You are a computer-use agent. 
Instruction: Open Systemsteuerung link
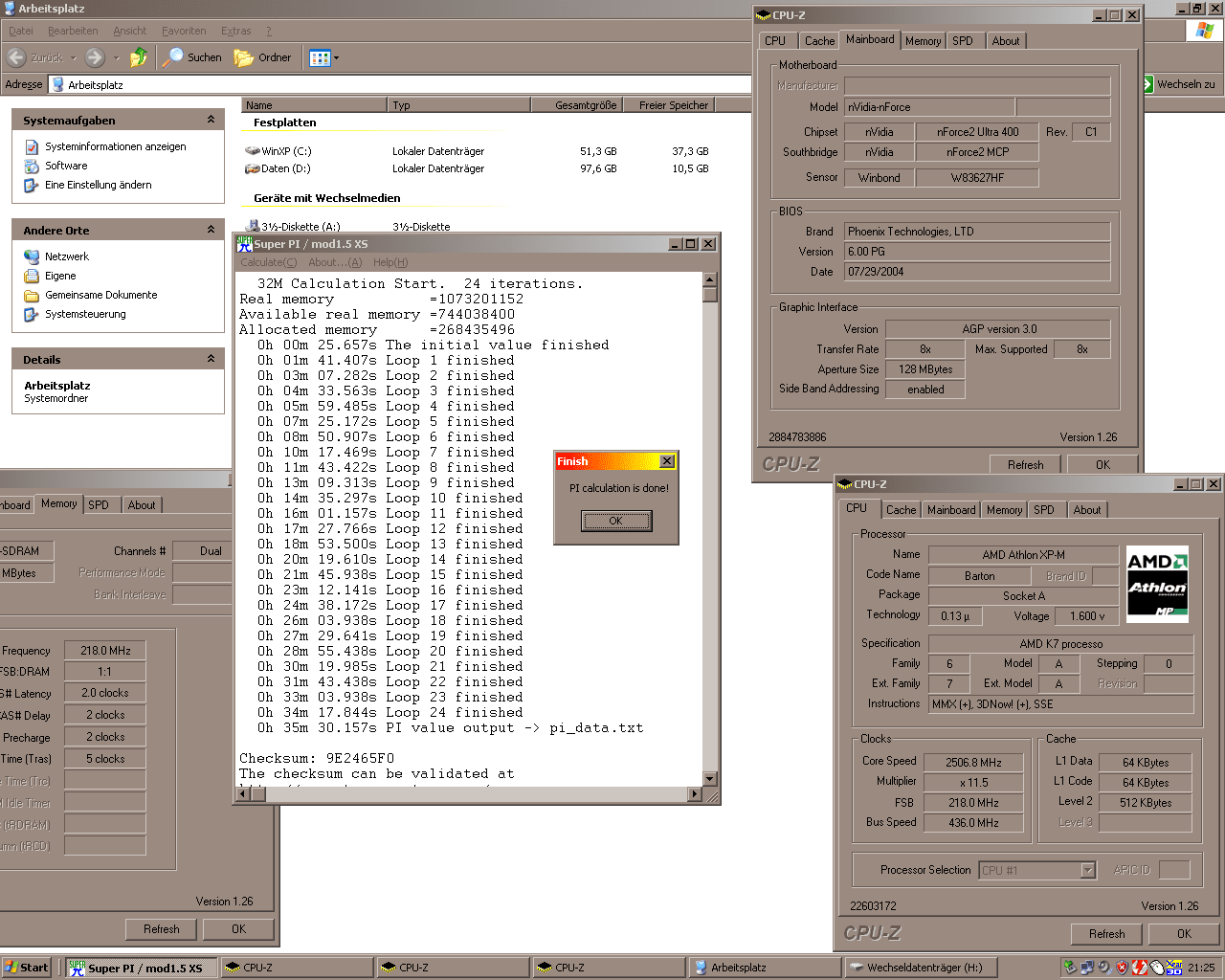point(85,314)
